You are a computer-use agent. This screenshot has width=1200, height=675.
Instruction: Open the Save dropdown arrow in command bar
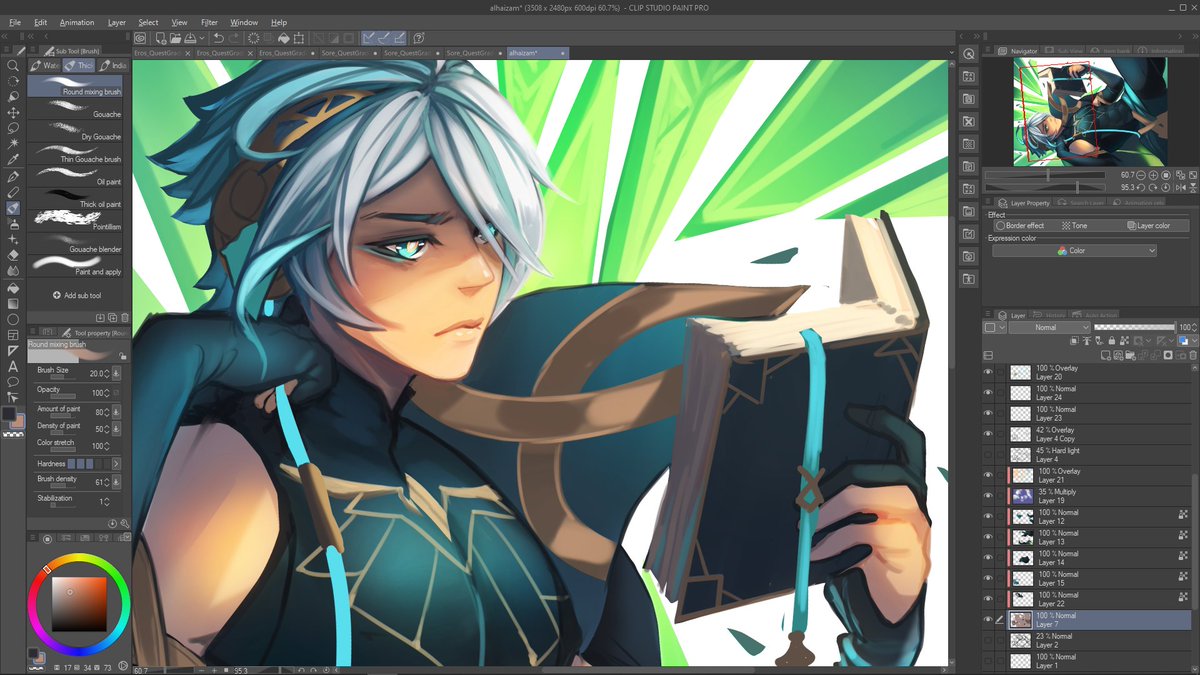[x=201, y=38]
